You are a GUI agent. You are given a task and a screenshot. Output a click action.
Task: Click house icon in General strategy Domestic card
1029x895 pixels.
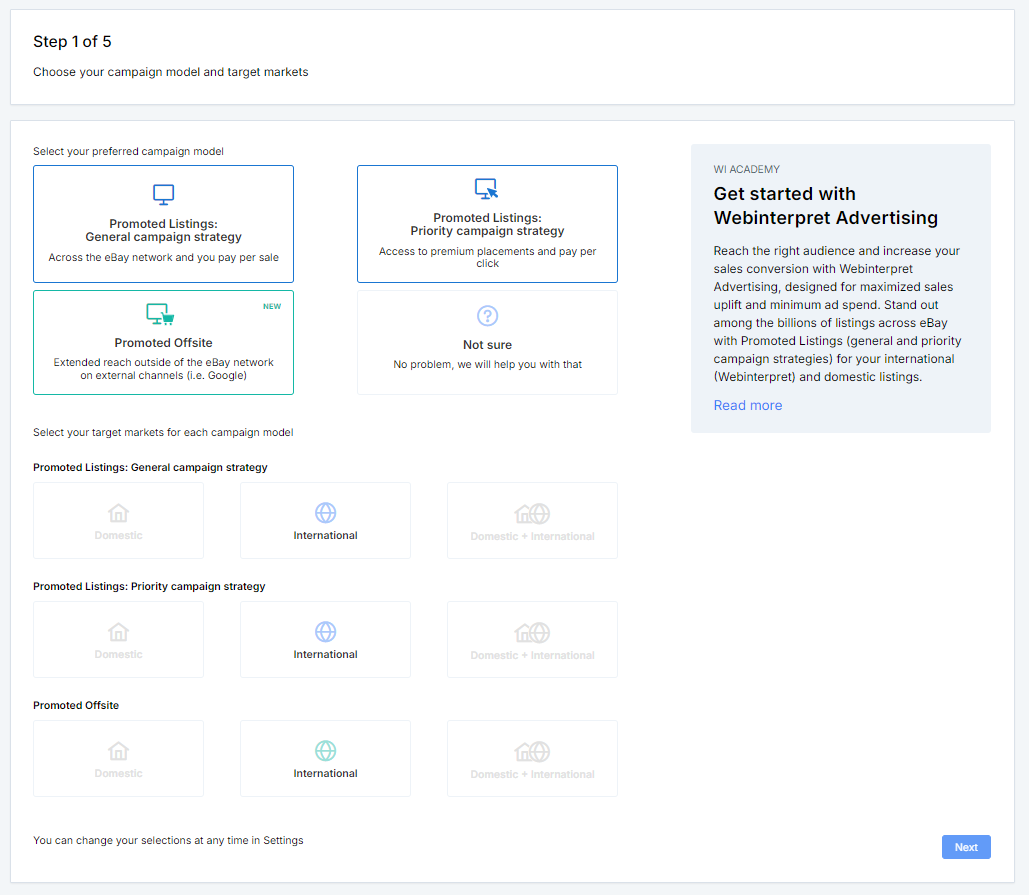[x=119, y=512]
